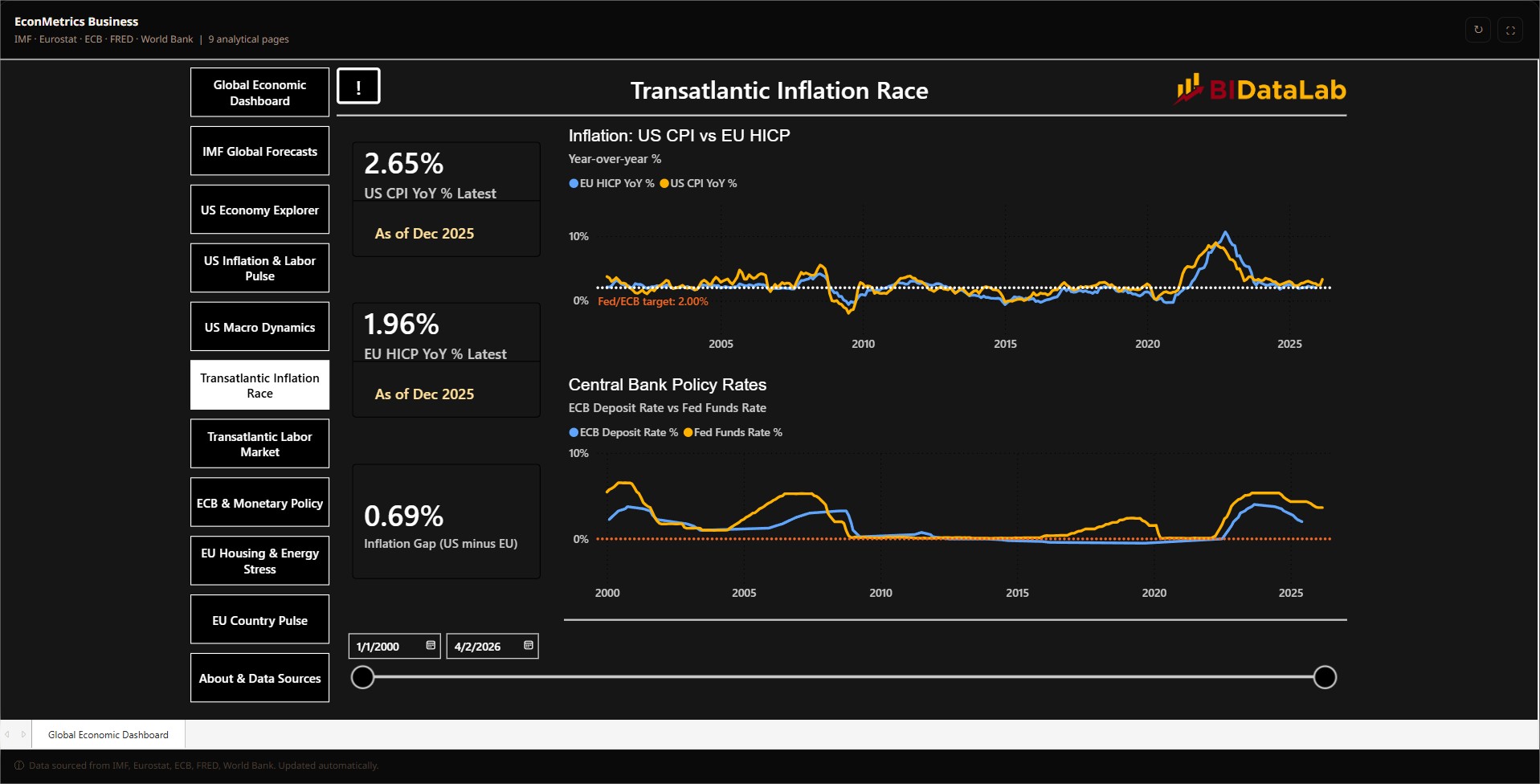Go to next page tab arrow
1540x784 pixels.
point(23,734)
